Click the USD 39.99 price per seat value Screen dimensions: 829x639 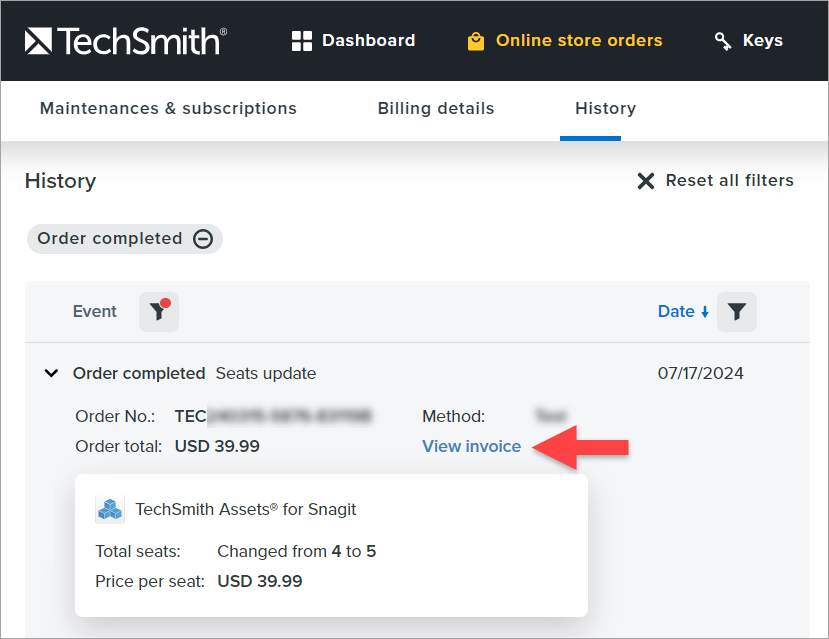point(259,580)
